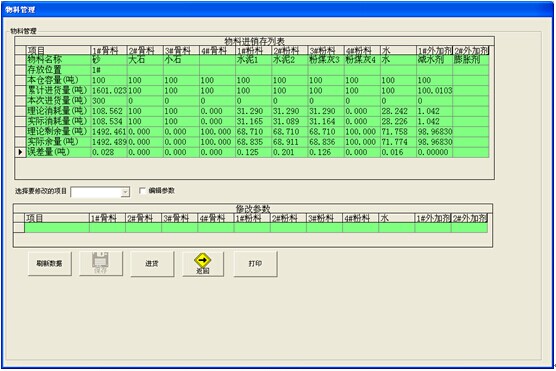This screenshot has height=371, width=556.
Task: Click the 31.089 actual consumption cell
Action: (290, 121)
